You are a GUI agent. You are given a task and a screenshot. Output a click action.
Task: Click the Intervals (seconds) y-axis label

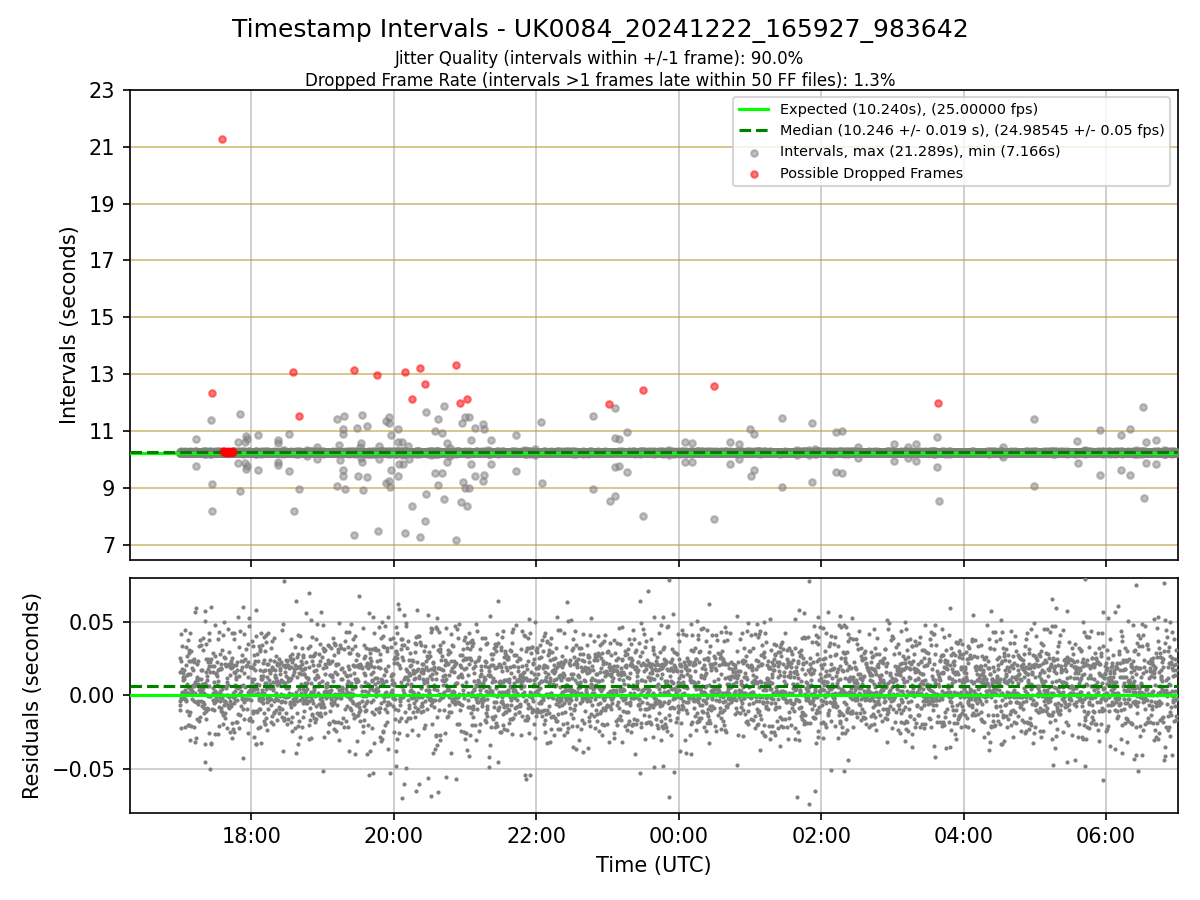point(68,325)
